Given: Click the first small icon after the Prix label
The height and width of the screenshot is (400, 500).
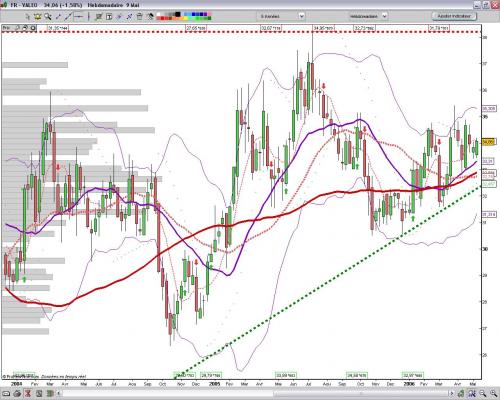Looking at the screenshot, I should (18, 28).
